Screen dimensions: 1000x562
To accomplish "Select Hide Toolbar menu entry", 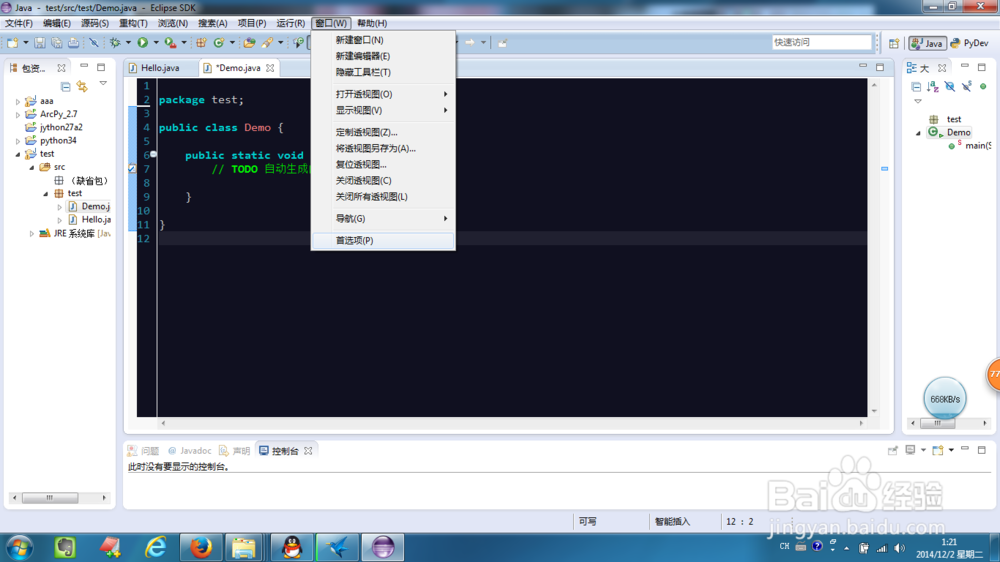I will point(383,72).
